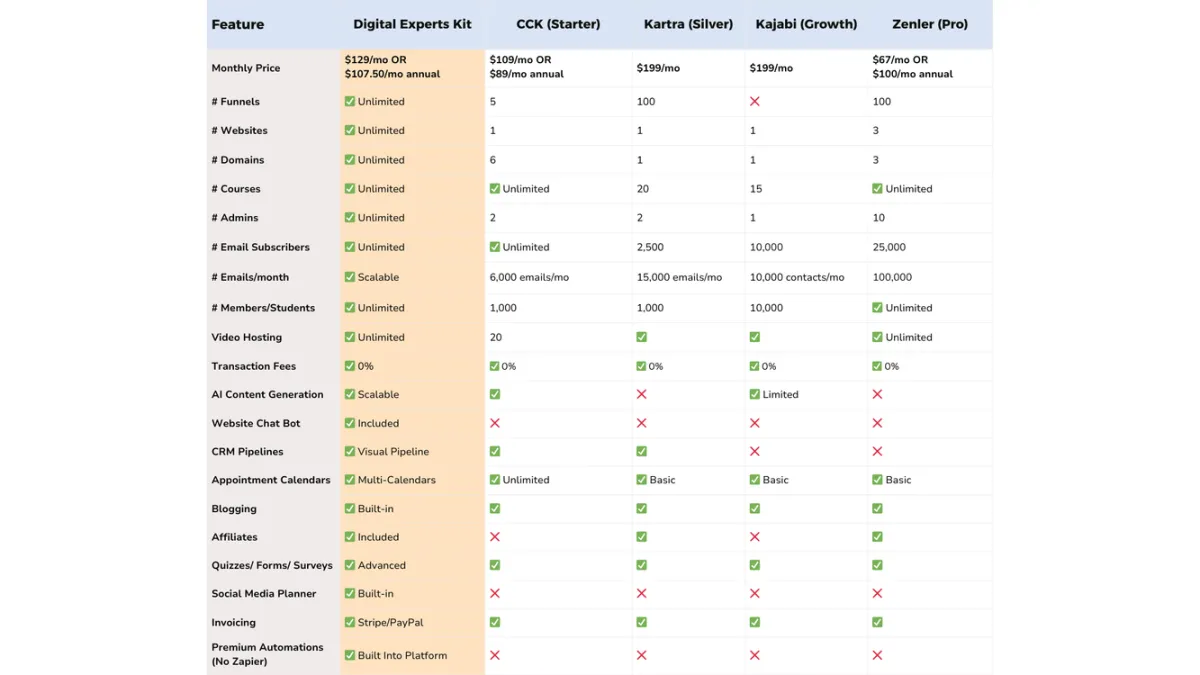Click Kartra's green checkmark in the Blogging row
Screen dimensions: 1200x675
click(641, 508)
